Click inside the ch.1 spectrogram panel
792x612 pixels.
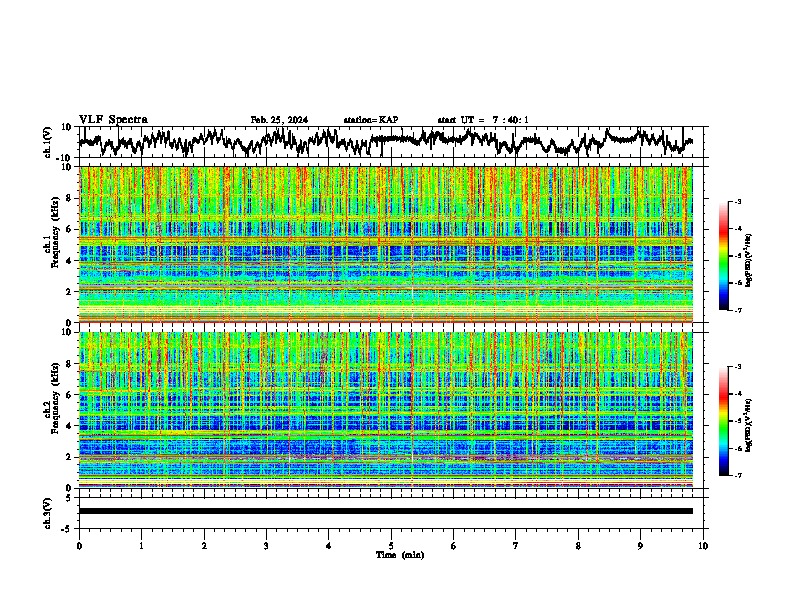(x=386, y=244)
